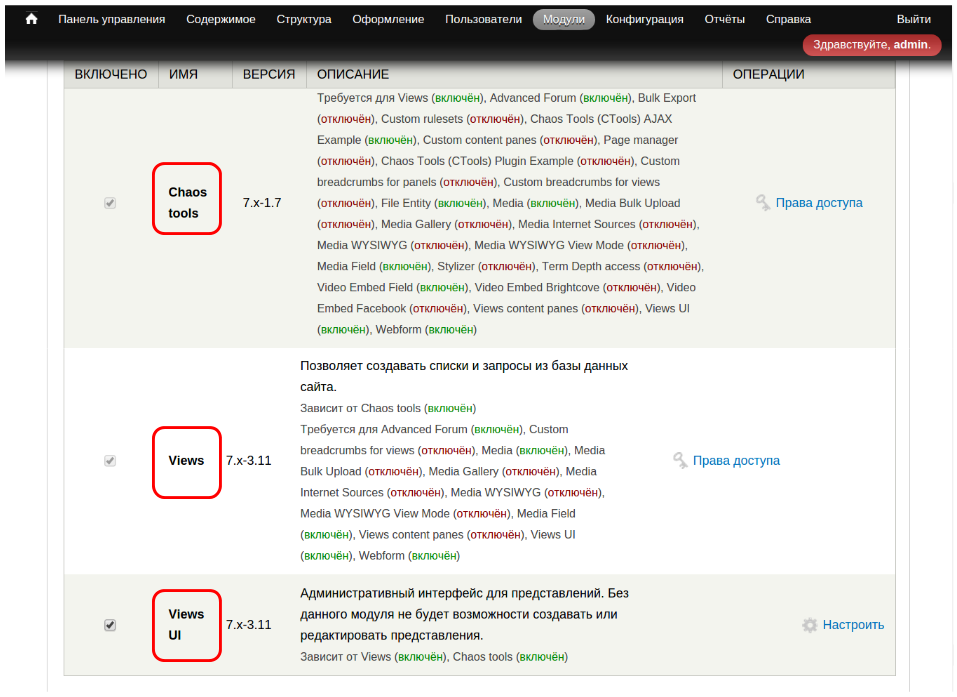The width and height of the screenshot is (957, 697).
Task: Click gear icon in Views UI row
Action: [810, 625]
